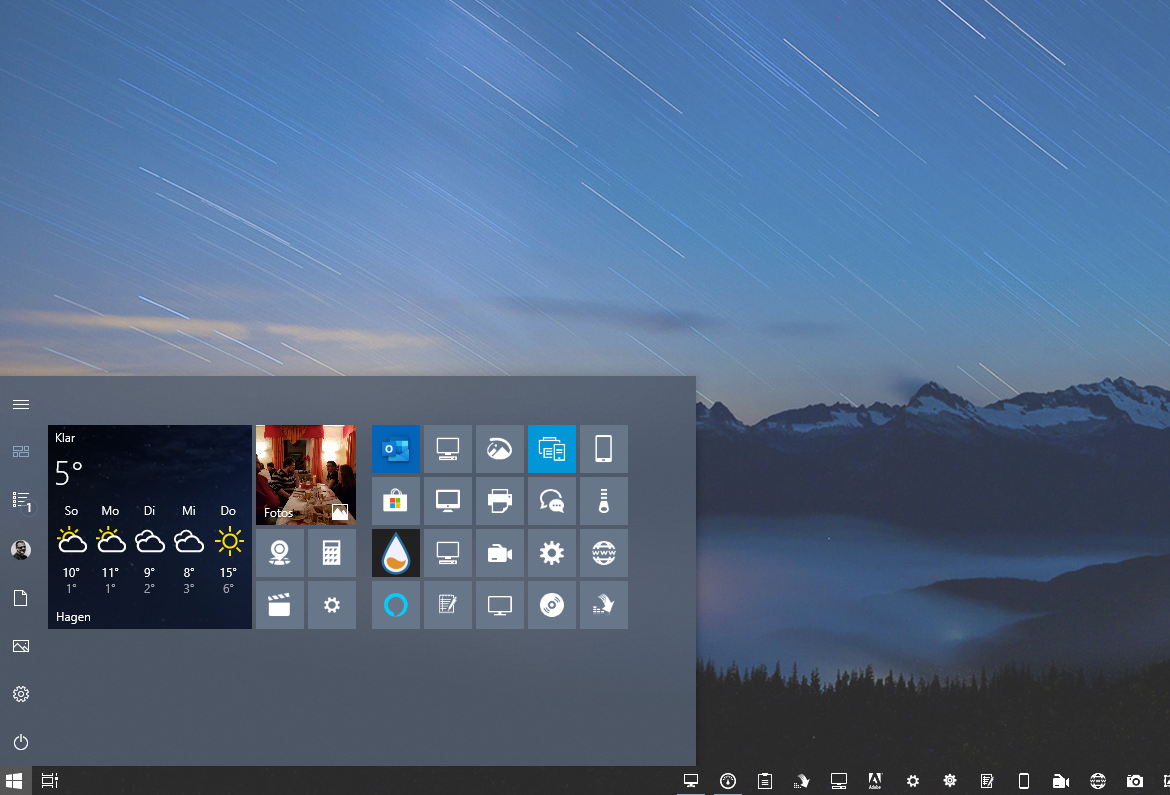1170x795 pixels.
Task: Open the Outlook tile in Start menu
Action: point(395,449)
